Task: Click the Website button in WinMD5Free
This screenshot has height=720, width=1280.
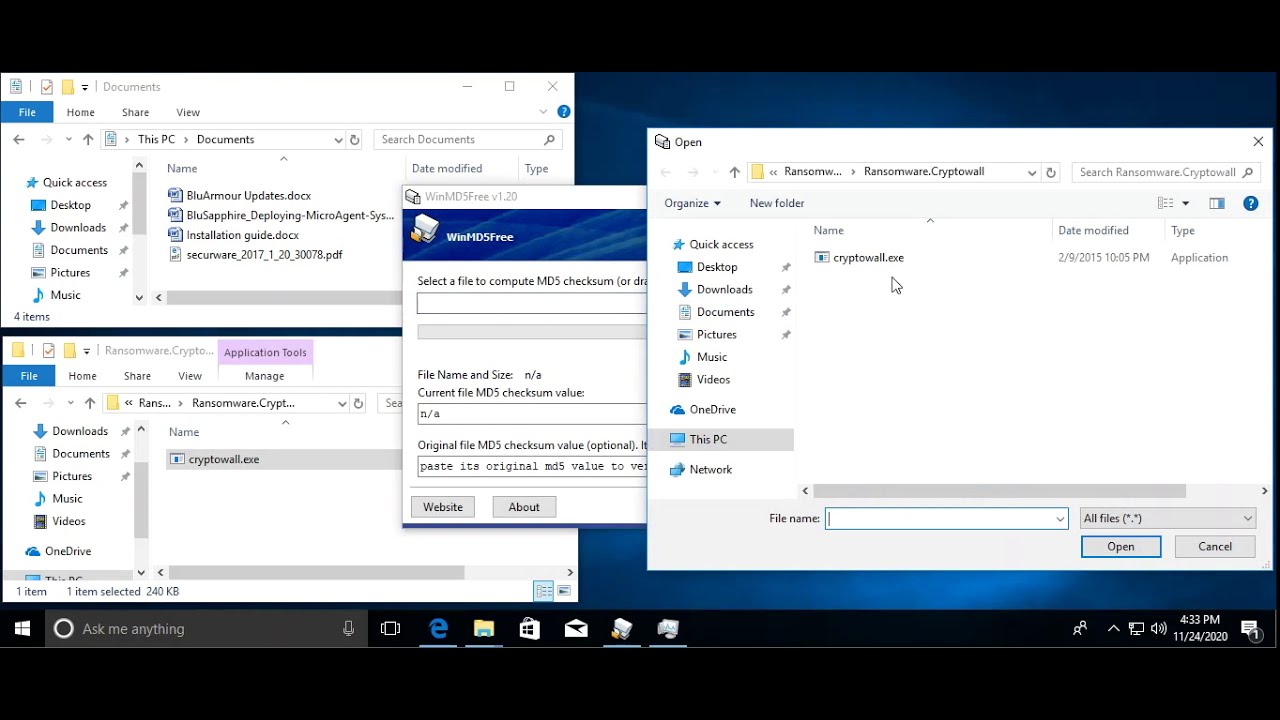Action: (443, 507)
